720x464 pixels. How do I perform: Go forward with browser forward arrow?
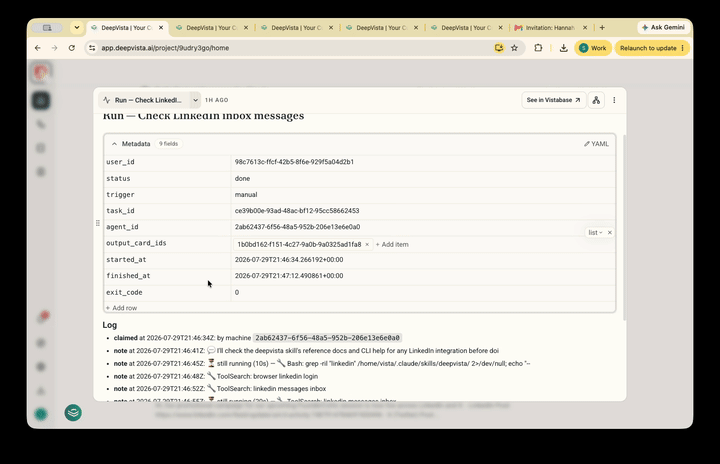(54, 48)
